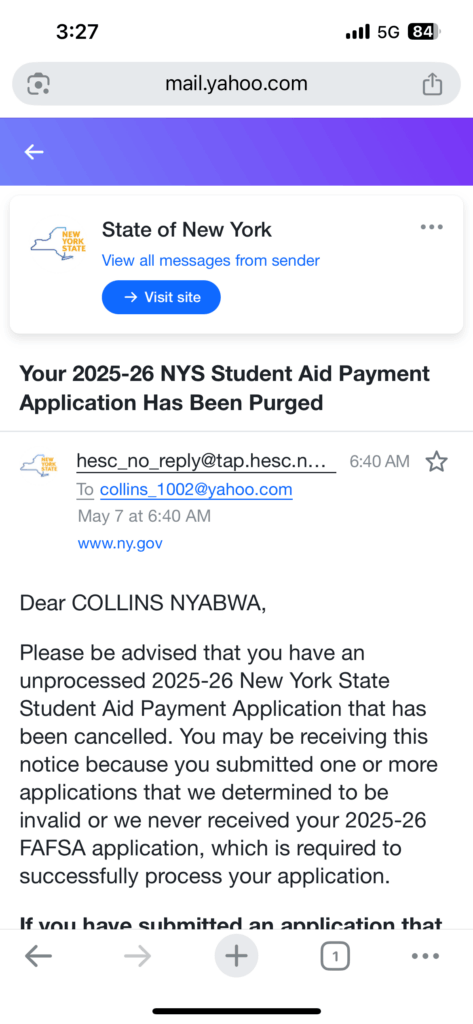Expand the hesc_no_reply sender address
The width and height of the screenshot is (473, 1024).
(x=206, y=461)
